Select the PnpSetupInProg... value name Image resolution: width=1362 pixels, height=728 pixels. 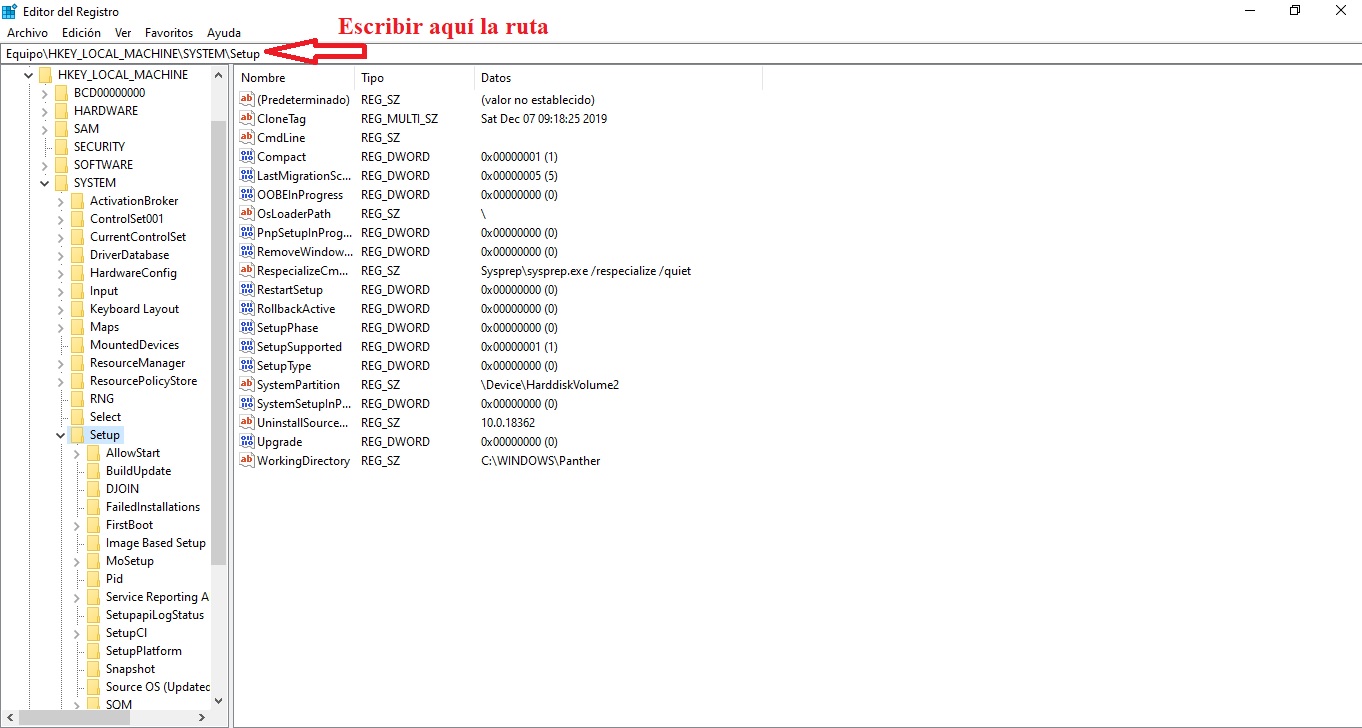[305, 232]
